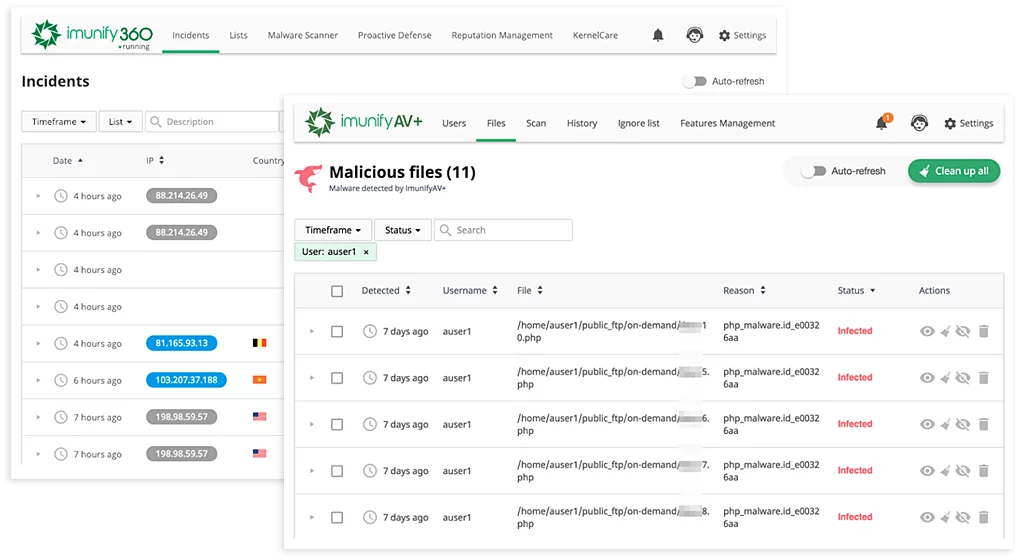
Task: Switch to the Scan tab
Action: coord(536,123)
